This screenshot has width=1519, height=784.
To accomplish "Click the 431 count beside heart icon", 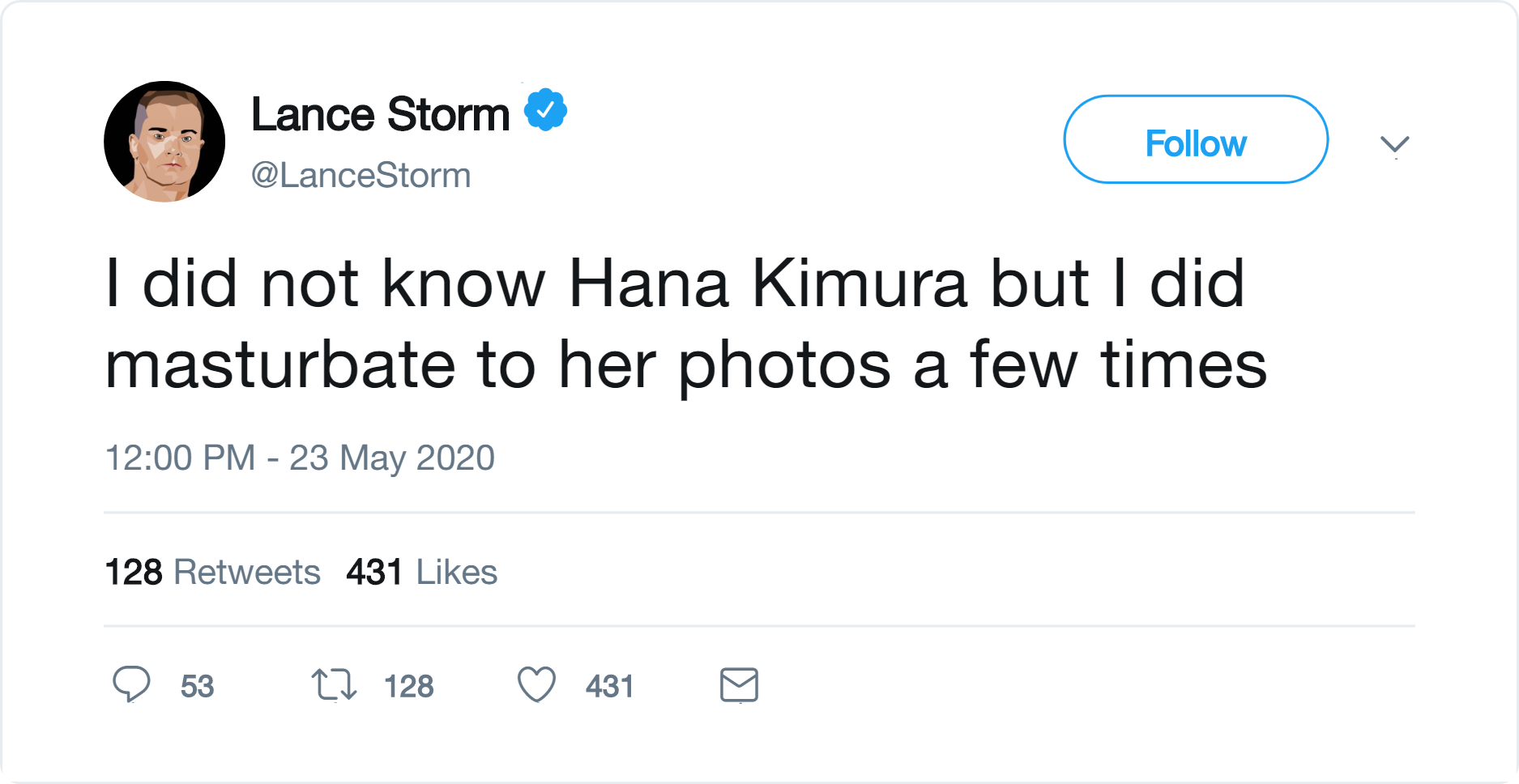I will click(x=609, y=687).
